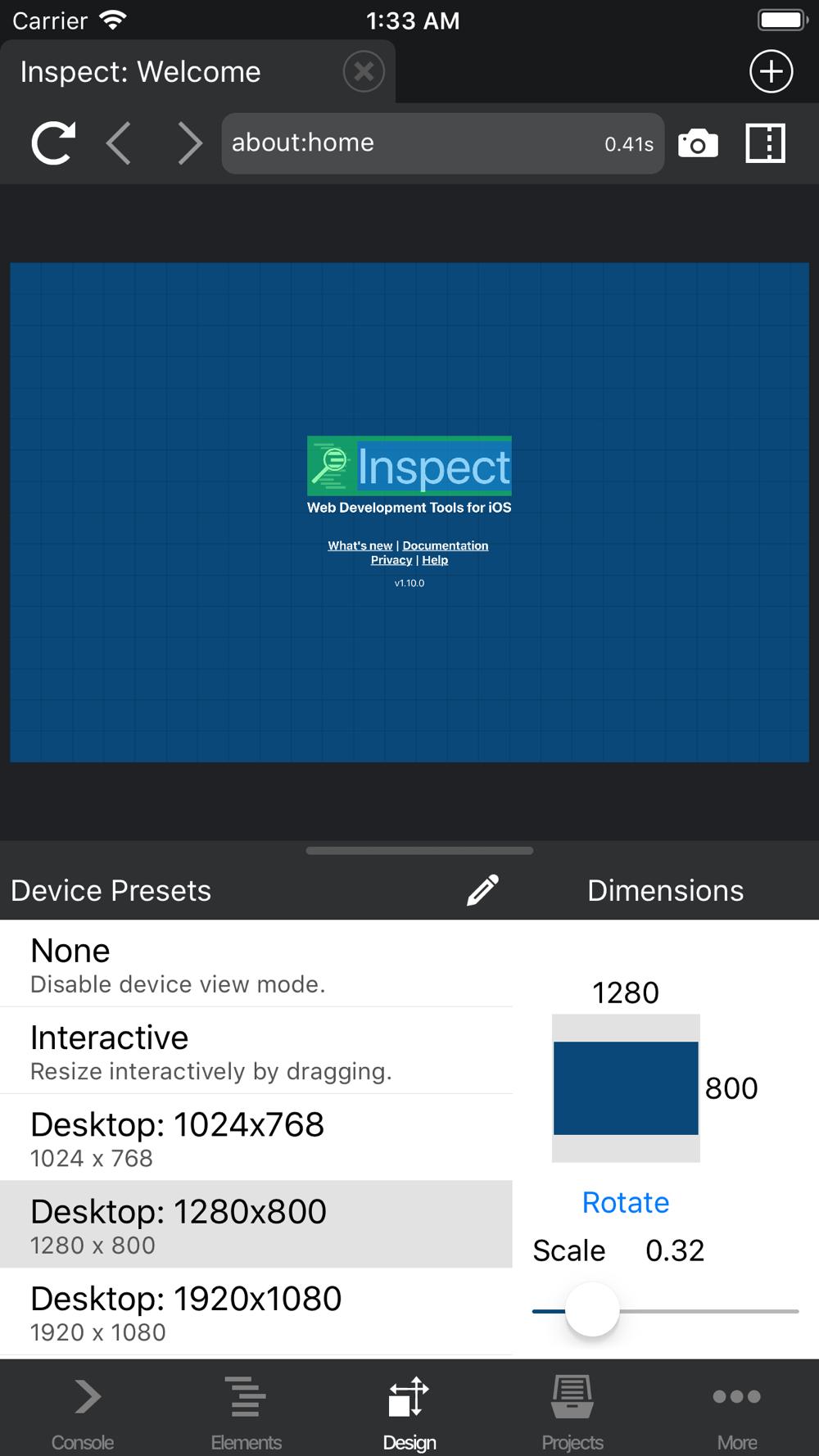Go back with the left chevron
The height and width of the screenshot is (1456, 819).
coord(120,143)
